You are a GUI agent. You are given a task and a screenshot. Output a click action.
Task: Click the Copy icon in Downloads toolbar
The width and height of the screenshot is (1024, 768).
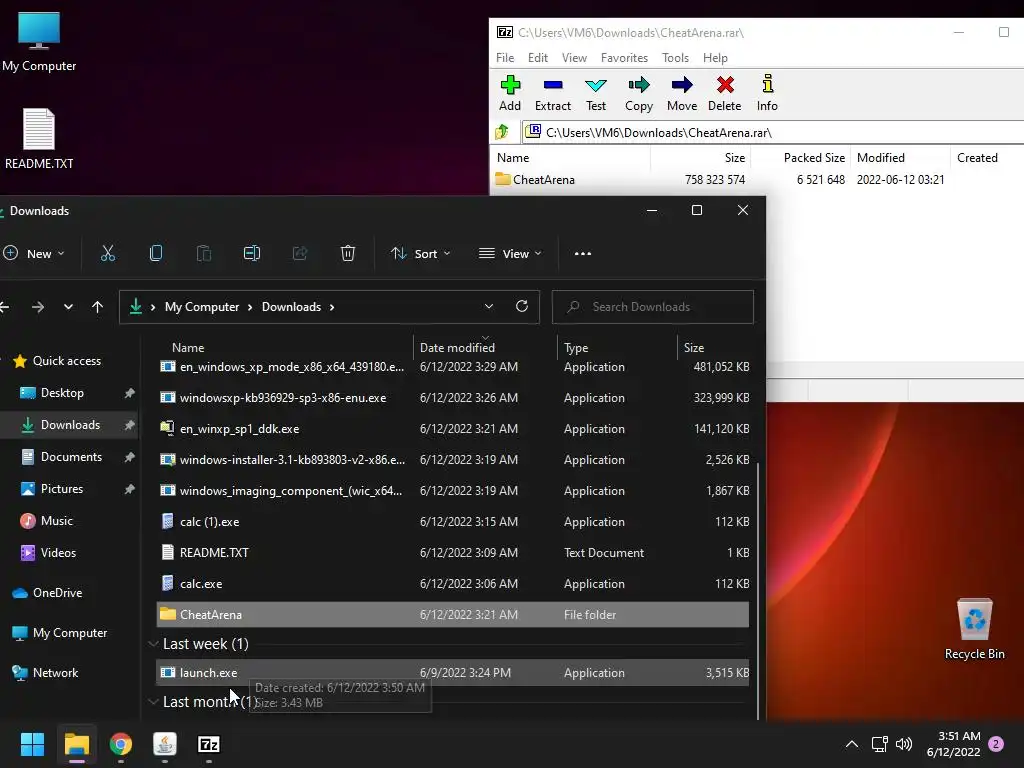(x=155, y=253)
